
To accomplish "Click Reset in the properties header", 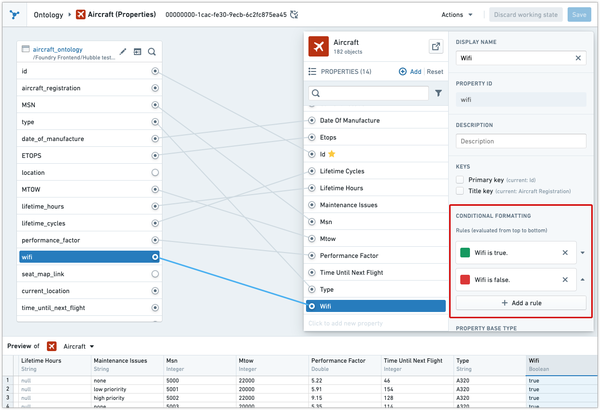I will tap(435, 72).
